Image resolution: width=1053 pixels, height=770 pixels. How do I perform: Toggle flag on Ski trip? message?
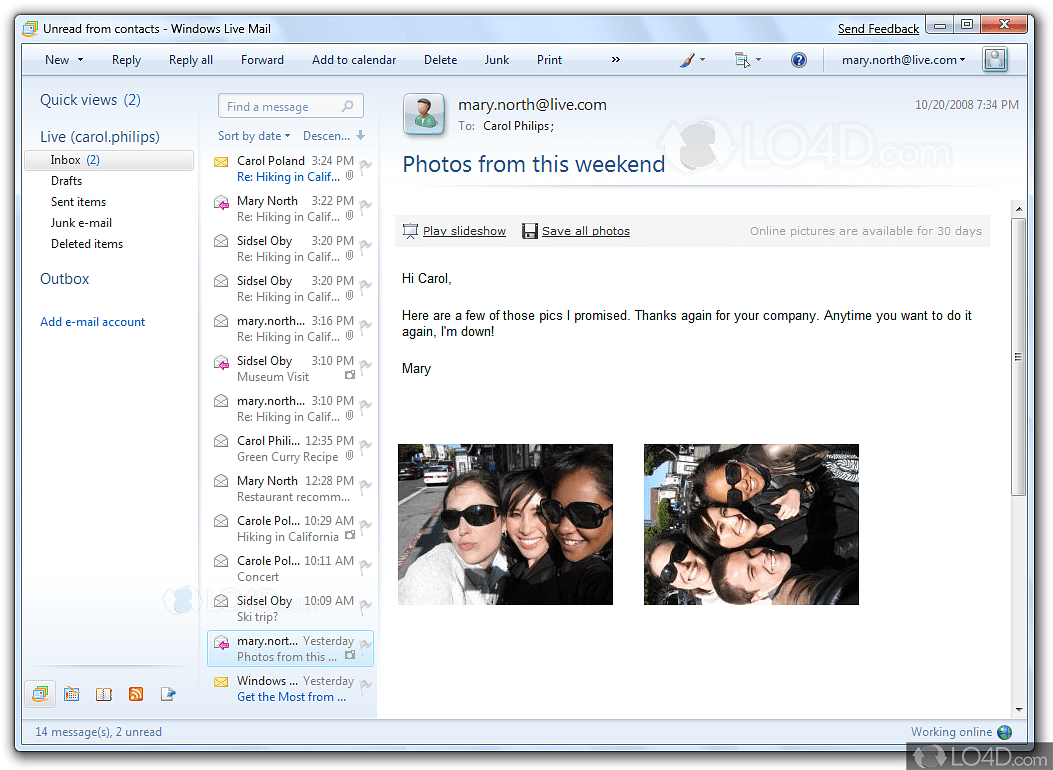pyautogui.click(x=365, y=607)
